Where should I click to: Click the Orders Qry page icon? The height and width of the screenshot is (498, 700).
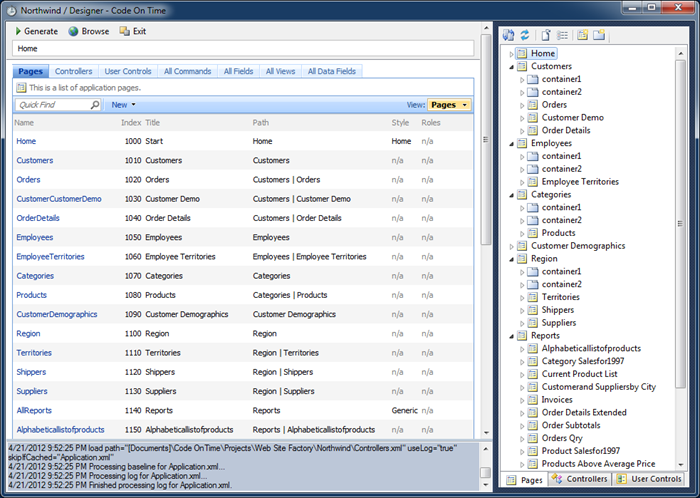click(x=532, y=438)
